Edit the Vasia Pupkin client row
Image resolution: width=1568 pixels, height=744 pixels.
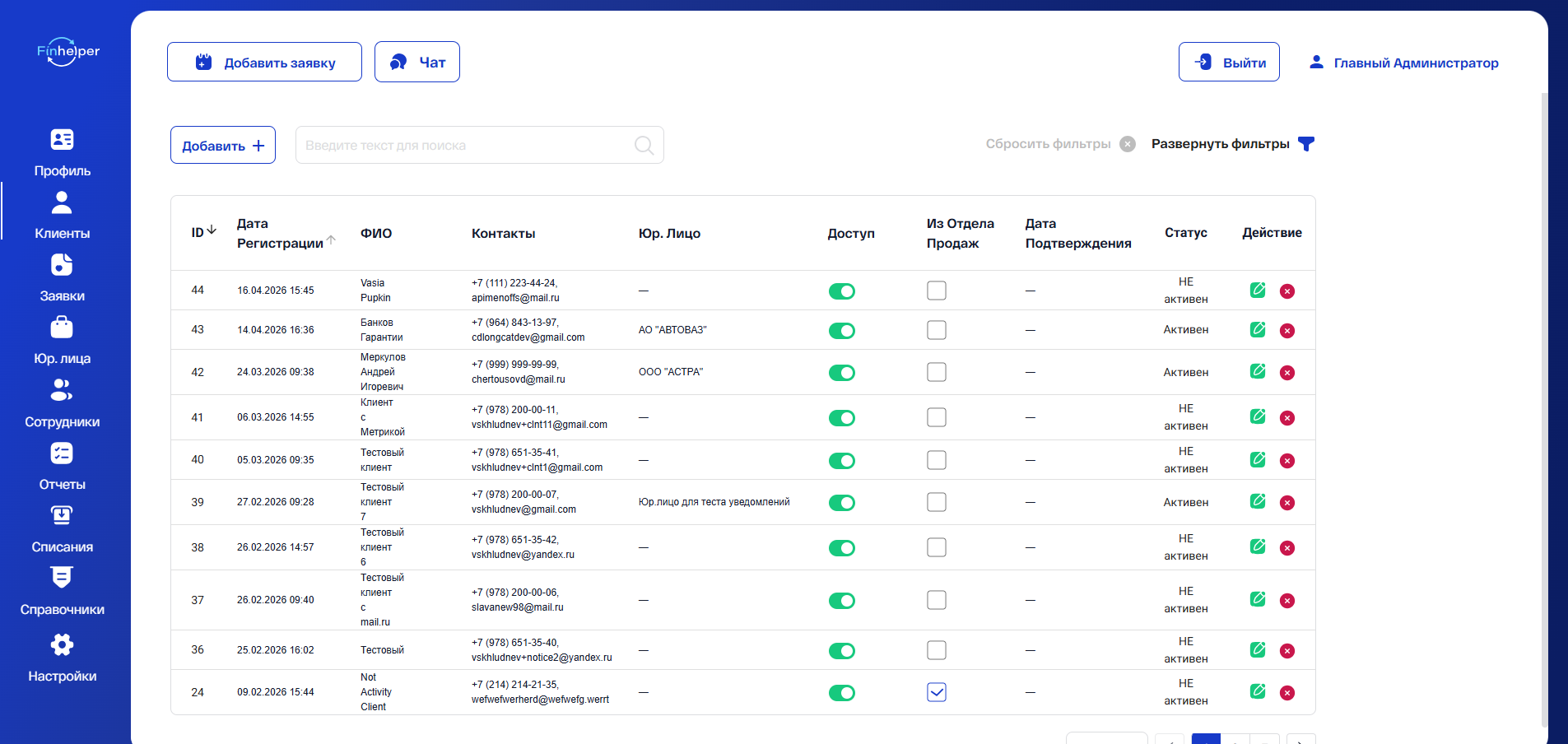click(x=1258, y=290)
